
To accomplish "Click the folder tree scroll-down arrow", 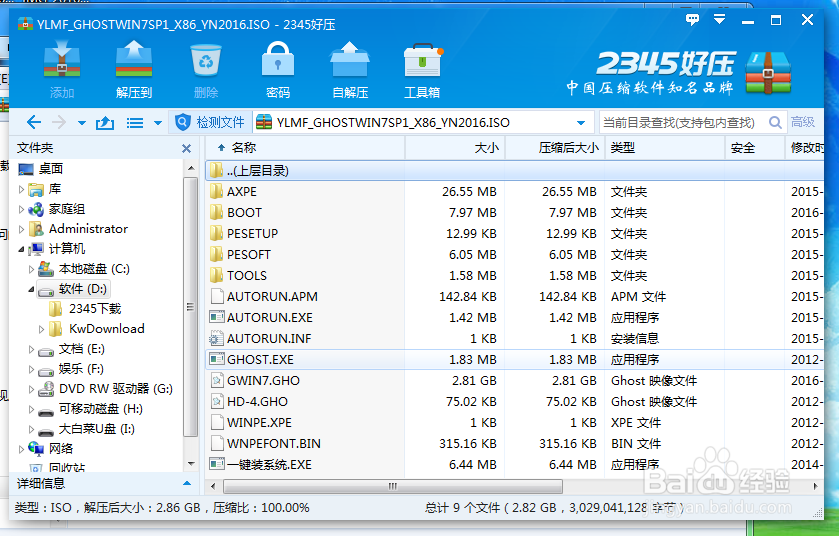I will coord(191,464).
